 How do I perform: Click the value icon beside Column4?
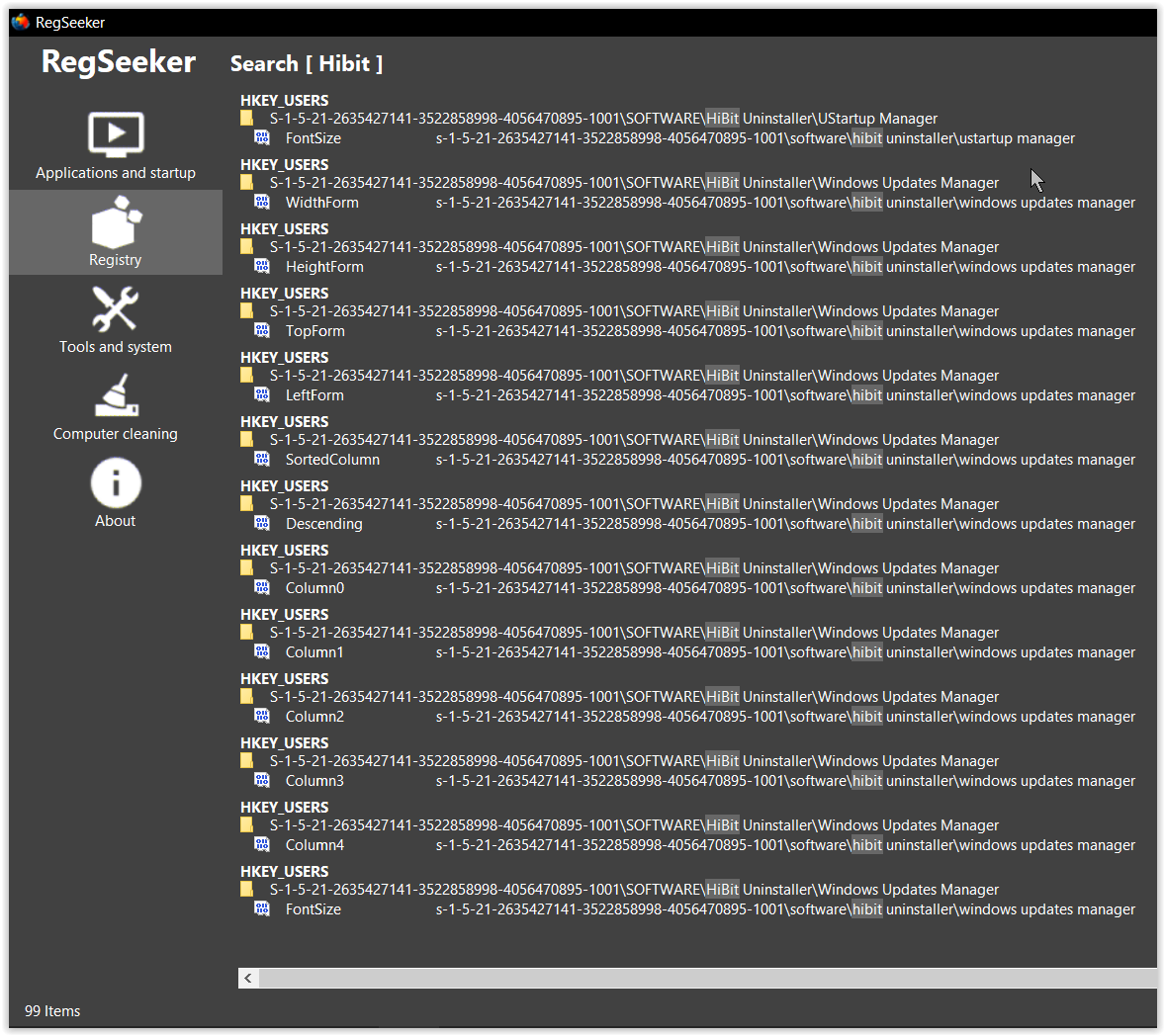(x=262, y=843)
